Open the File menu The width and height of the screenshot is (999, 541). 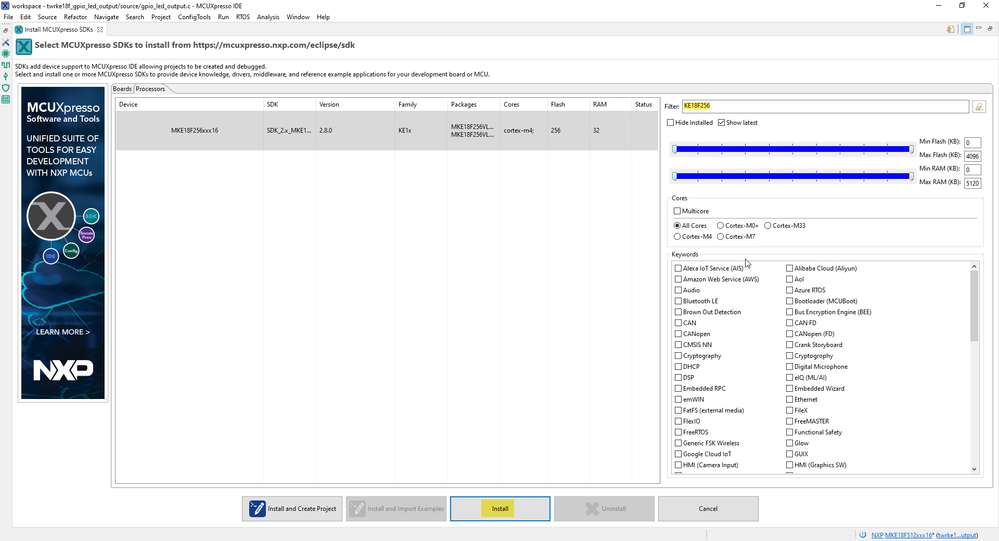pos(8,17)
